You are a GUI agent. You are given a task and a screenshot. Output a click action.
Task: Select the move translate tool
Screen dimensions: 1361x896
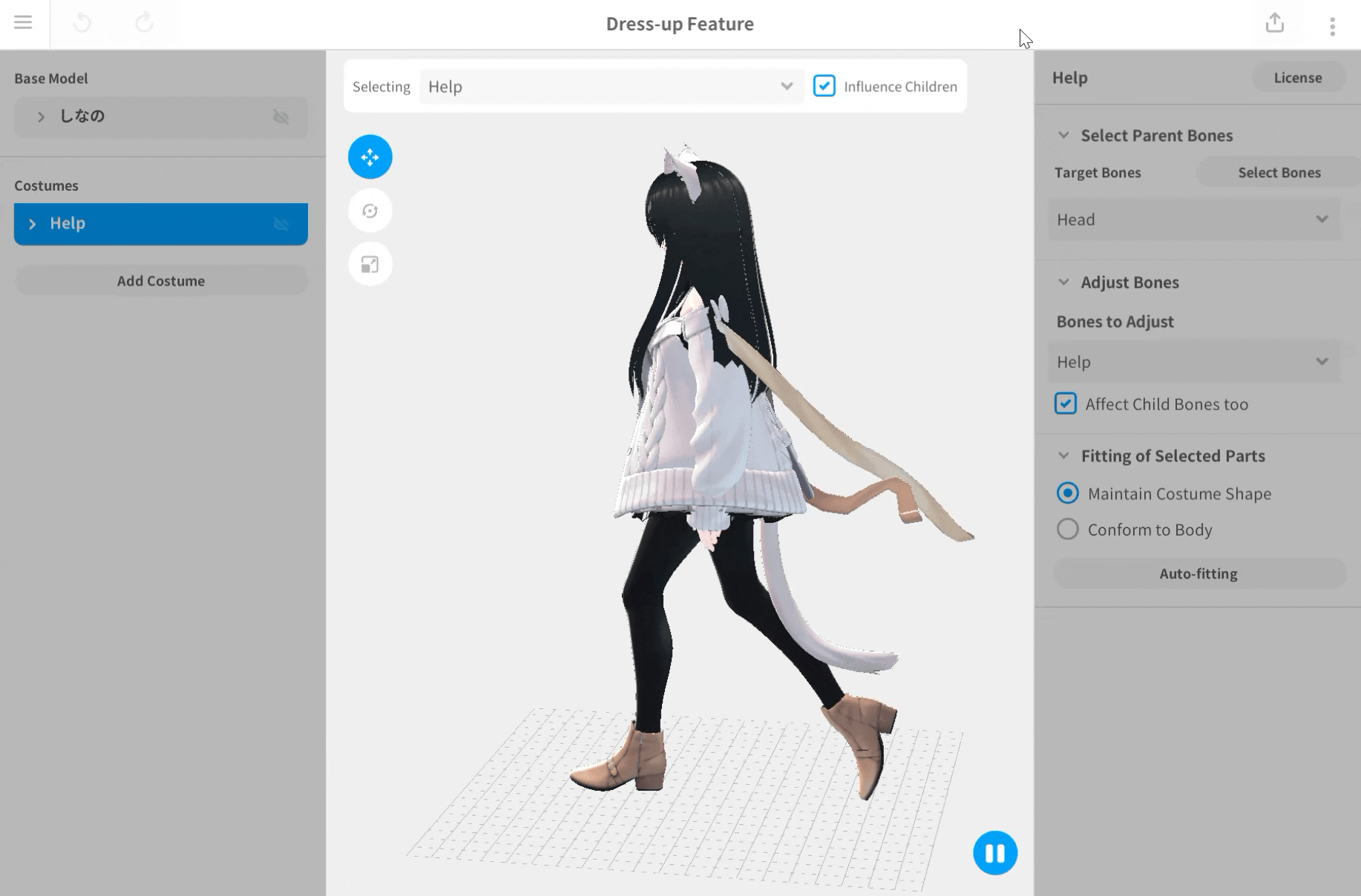370,157
